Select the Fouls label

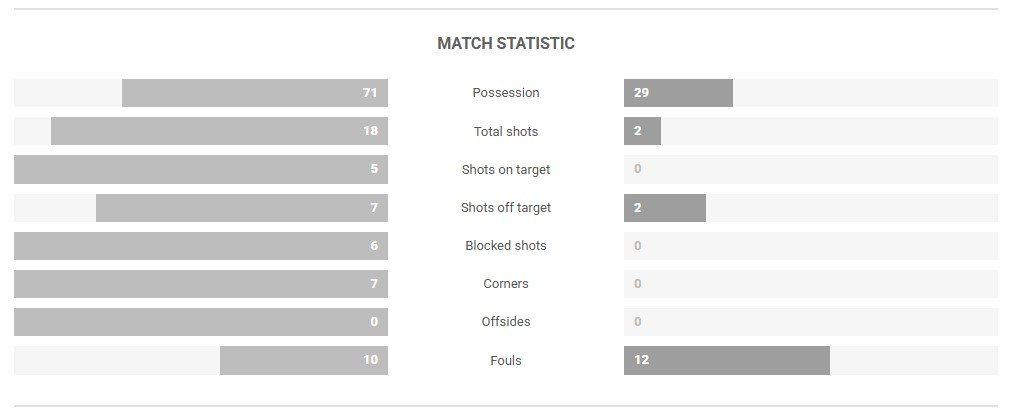(x=506, y=360)
